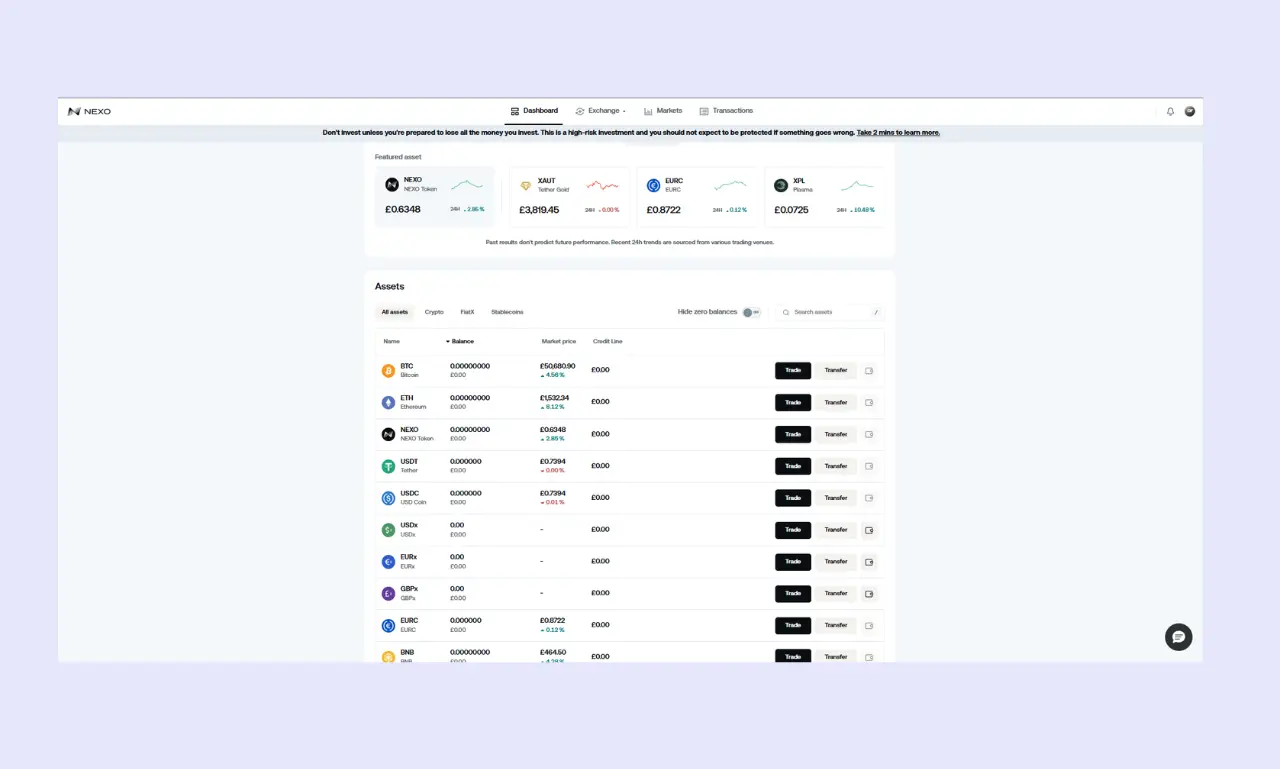Expand the Exchange dropdown menu
1280x769 pixels.
(x=600, y=111)
